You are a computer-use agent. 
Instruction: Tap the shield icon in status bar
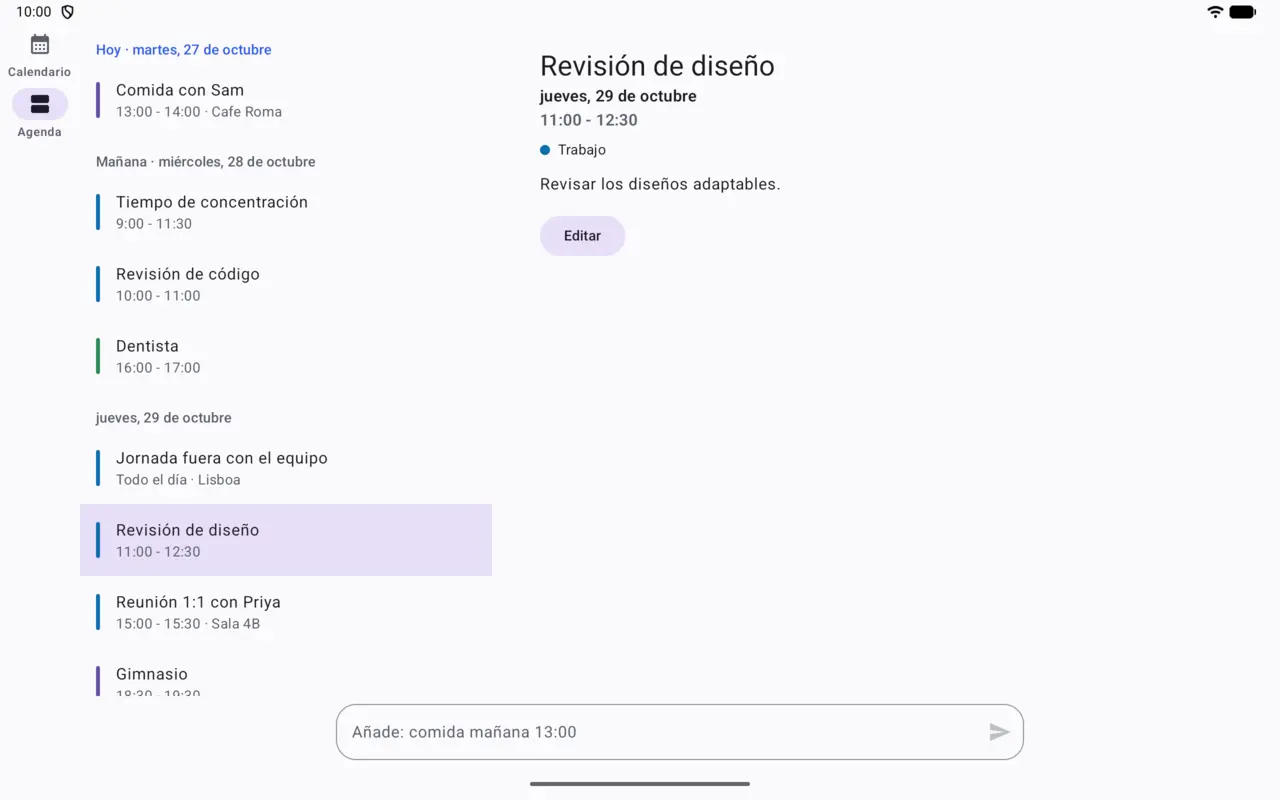[68, 12]
